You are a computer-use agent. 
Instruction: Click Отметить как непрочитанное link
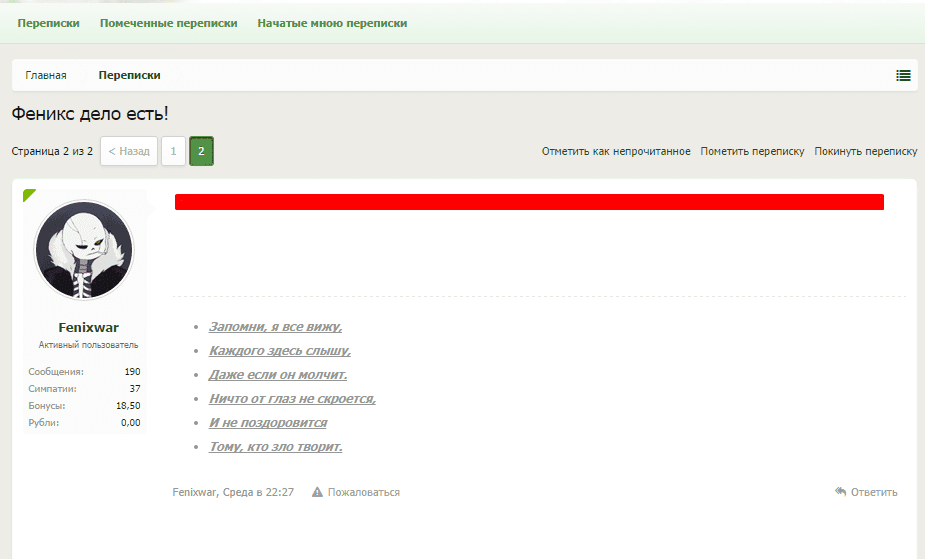pyautogui.click(x=616, y=151)
